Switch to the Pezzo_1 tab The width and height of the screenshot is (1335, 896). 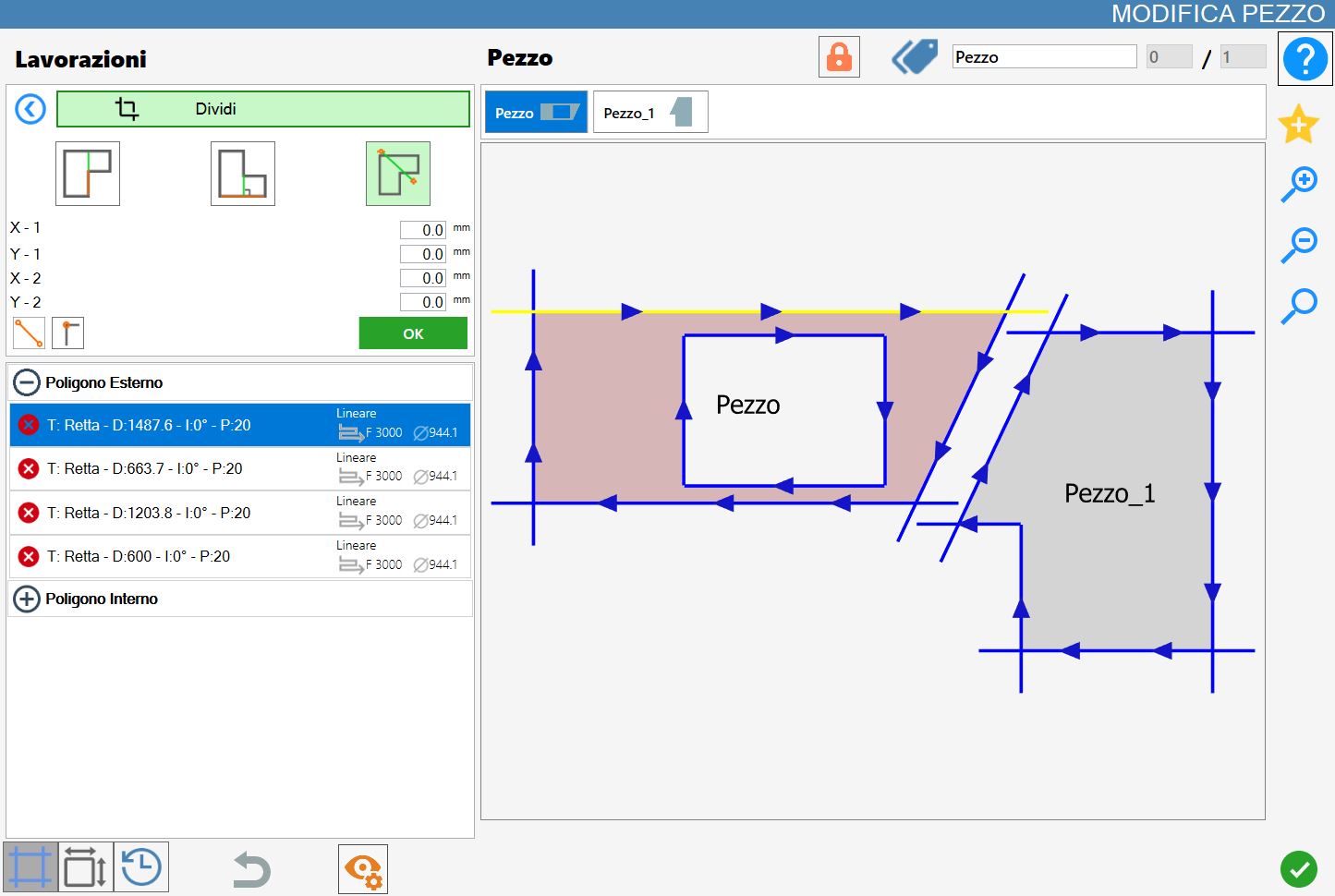[x=650, y=112]
